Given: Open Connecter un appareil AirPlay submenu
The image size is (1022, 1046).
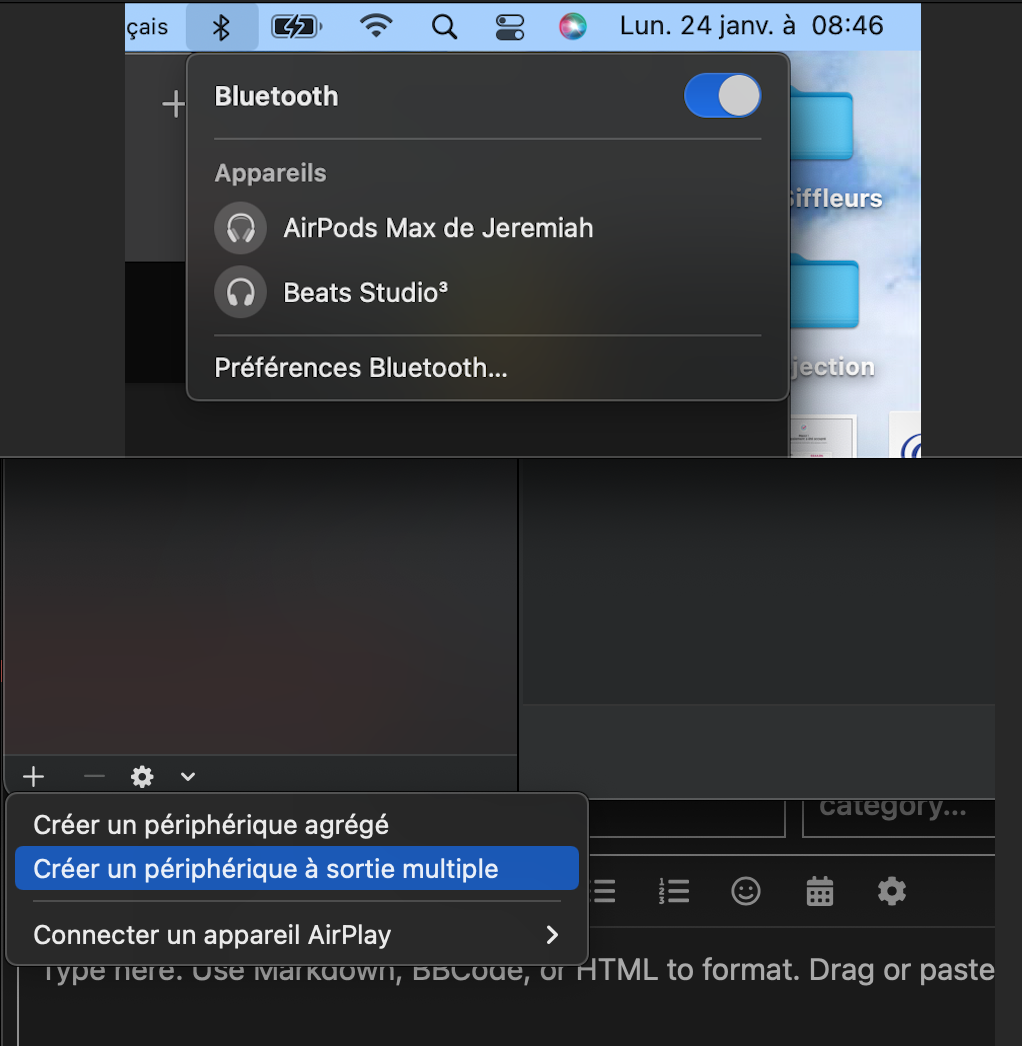Looking at the screenshot, I should click(297, 935).
